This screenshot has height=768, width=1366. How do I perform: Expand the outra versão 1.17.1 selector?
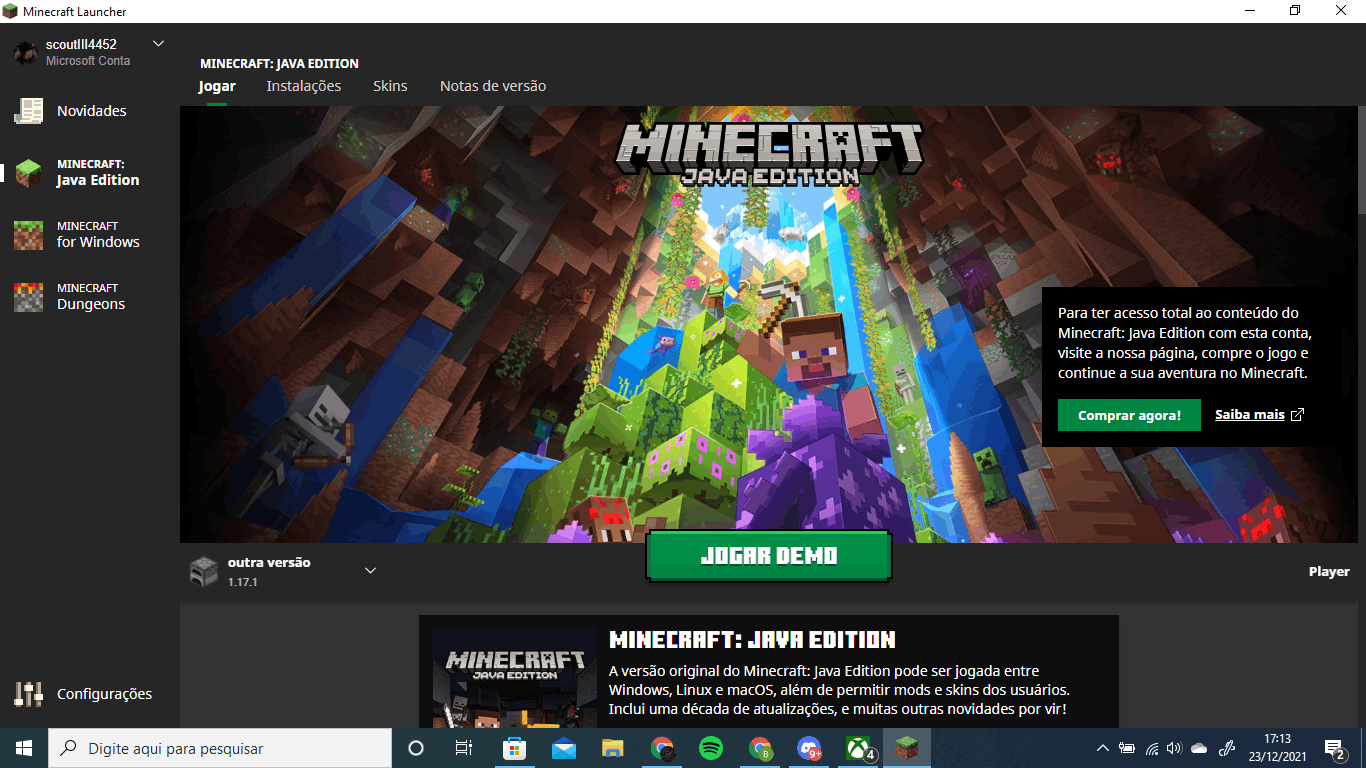click(x=284, y=571)
